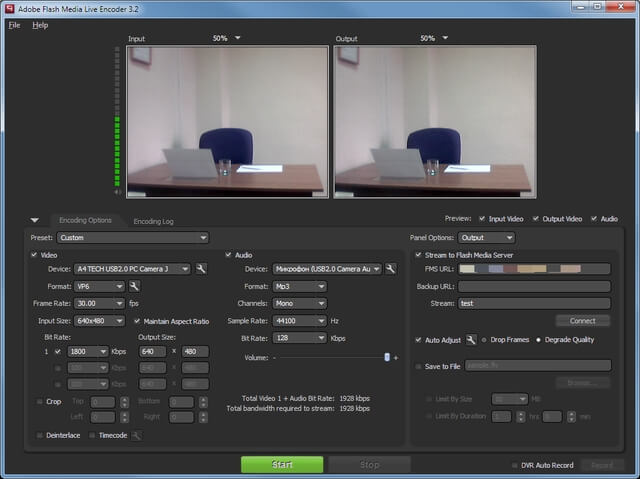Open video Format VP6 dropdown
Viewport: 640px width, 479px height.
(x=99, y=286)
